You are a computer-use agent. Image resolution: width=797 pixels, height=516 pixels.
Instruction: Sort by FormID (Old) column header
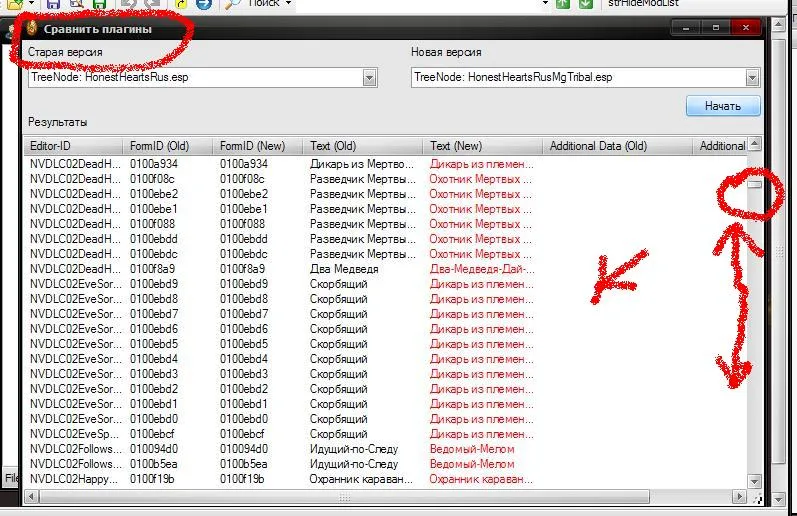click(x=167, y=146)
